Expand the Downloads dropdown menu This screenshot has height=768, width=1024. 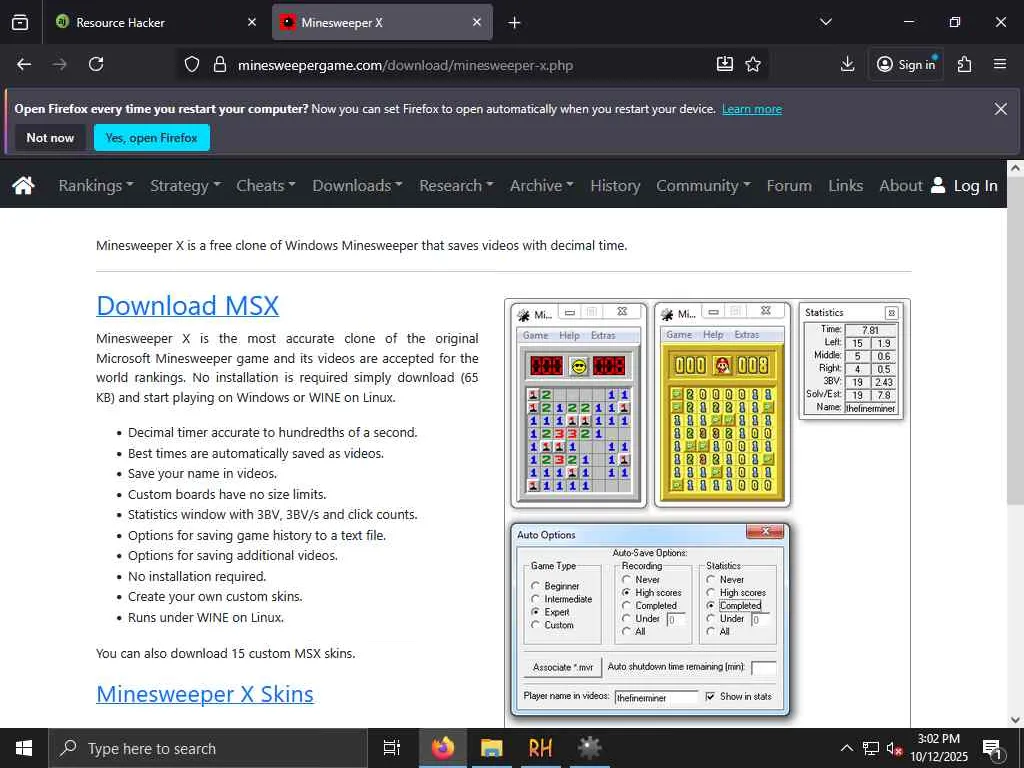(x=357, y=185)
